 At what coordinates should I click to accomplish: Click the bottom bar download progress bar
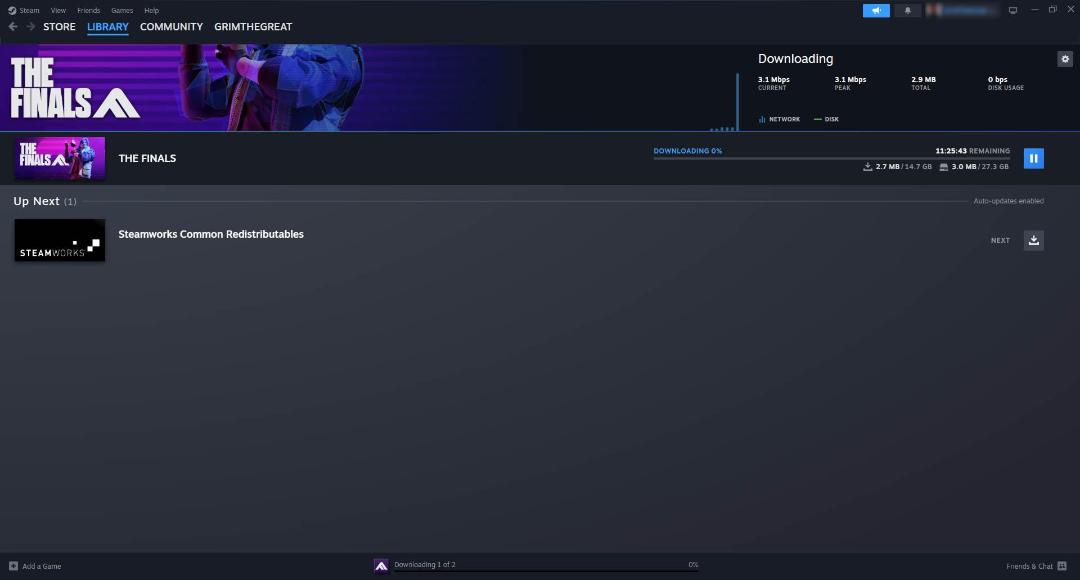[546, 571]
